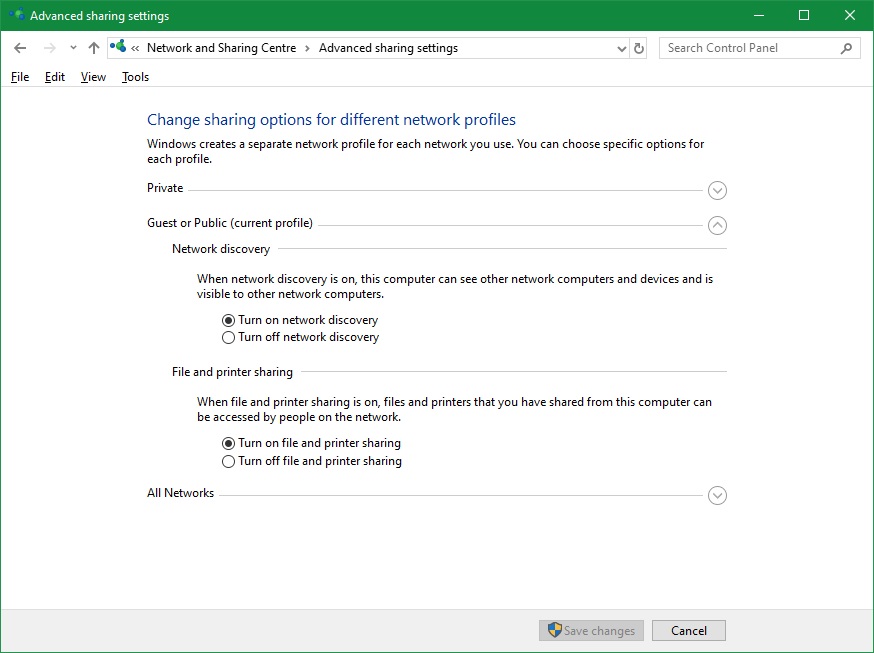Select Turn off network discovery

click(x=300, y=337)
